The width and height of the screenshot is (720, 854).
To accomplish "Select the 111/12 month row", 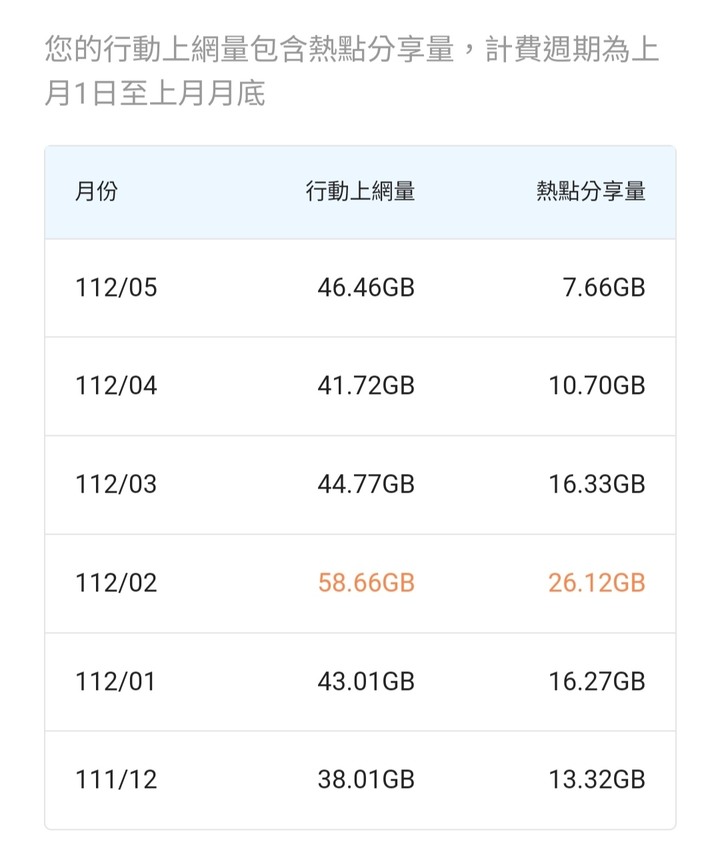I will coord(360,780).
